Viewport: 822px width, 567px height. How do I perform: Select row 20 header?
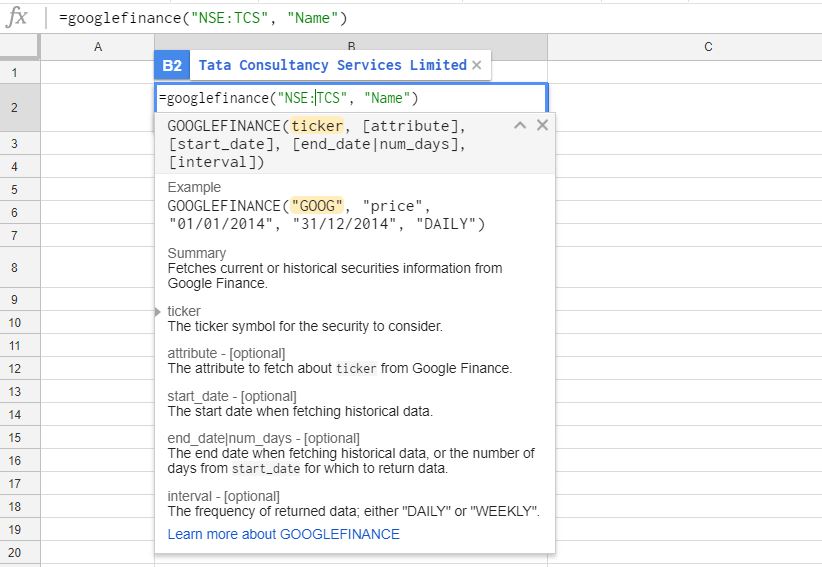pyautogui.click(x=15, y=553)
